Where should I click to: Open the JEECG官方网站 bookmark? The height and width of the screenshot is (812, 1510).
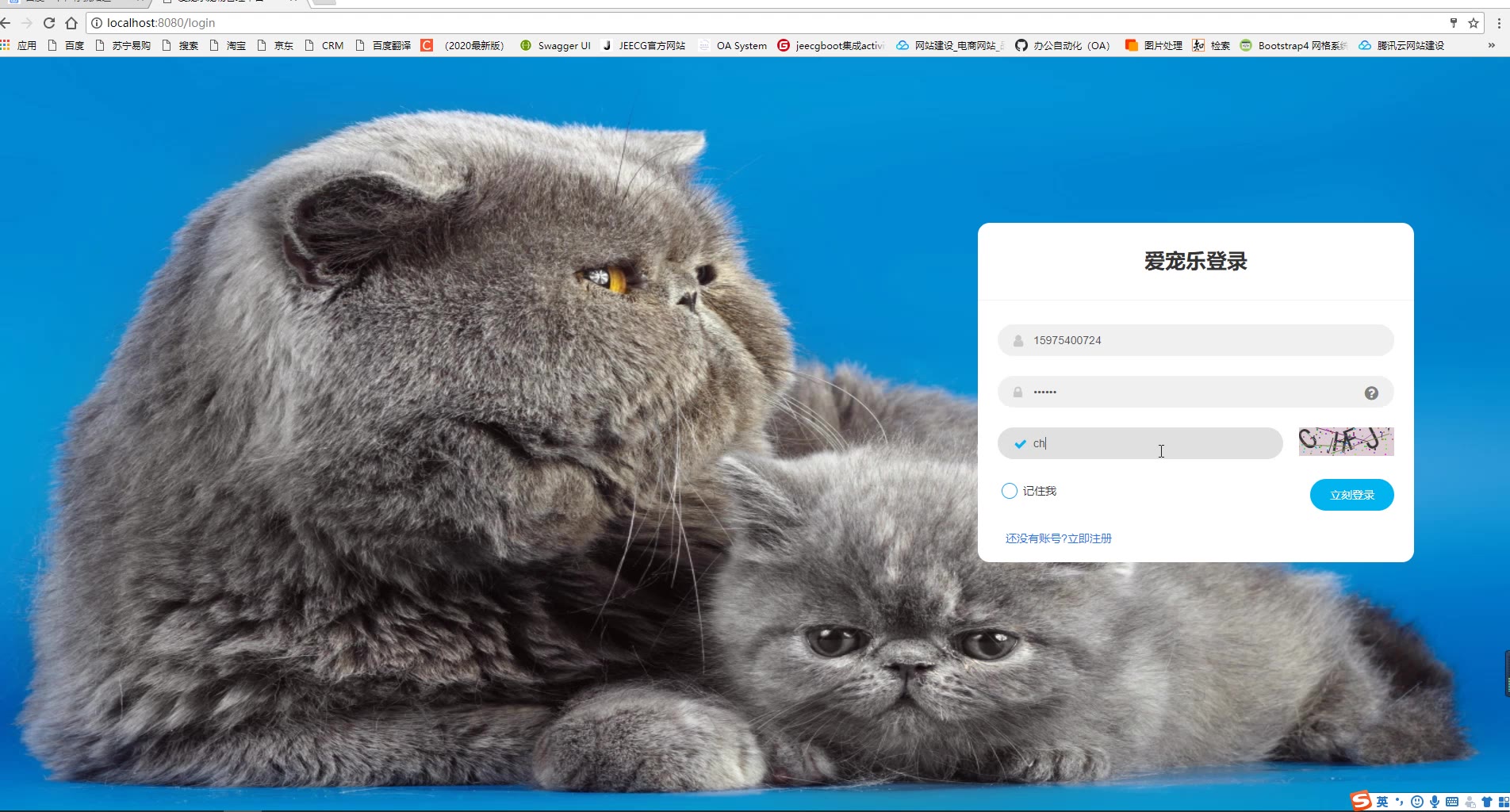[x=643, y=45]
